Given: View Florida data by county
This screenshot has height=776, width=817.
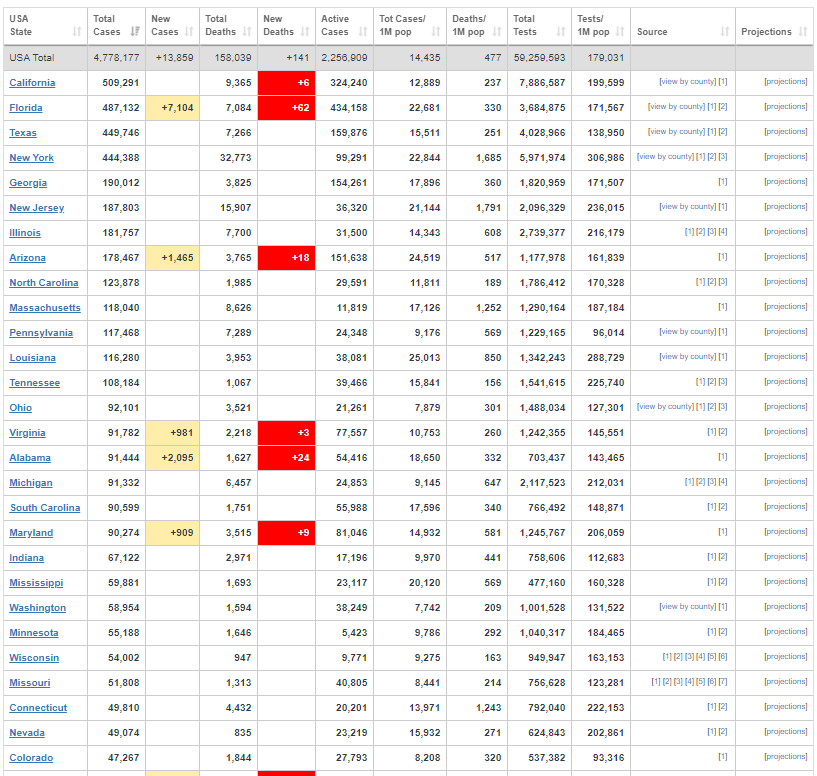Looking at the screenshot, I should point(676,107).
